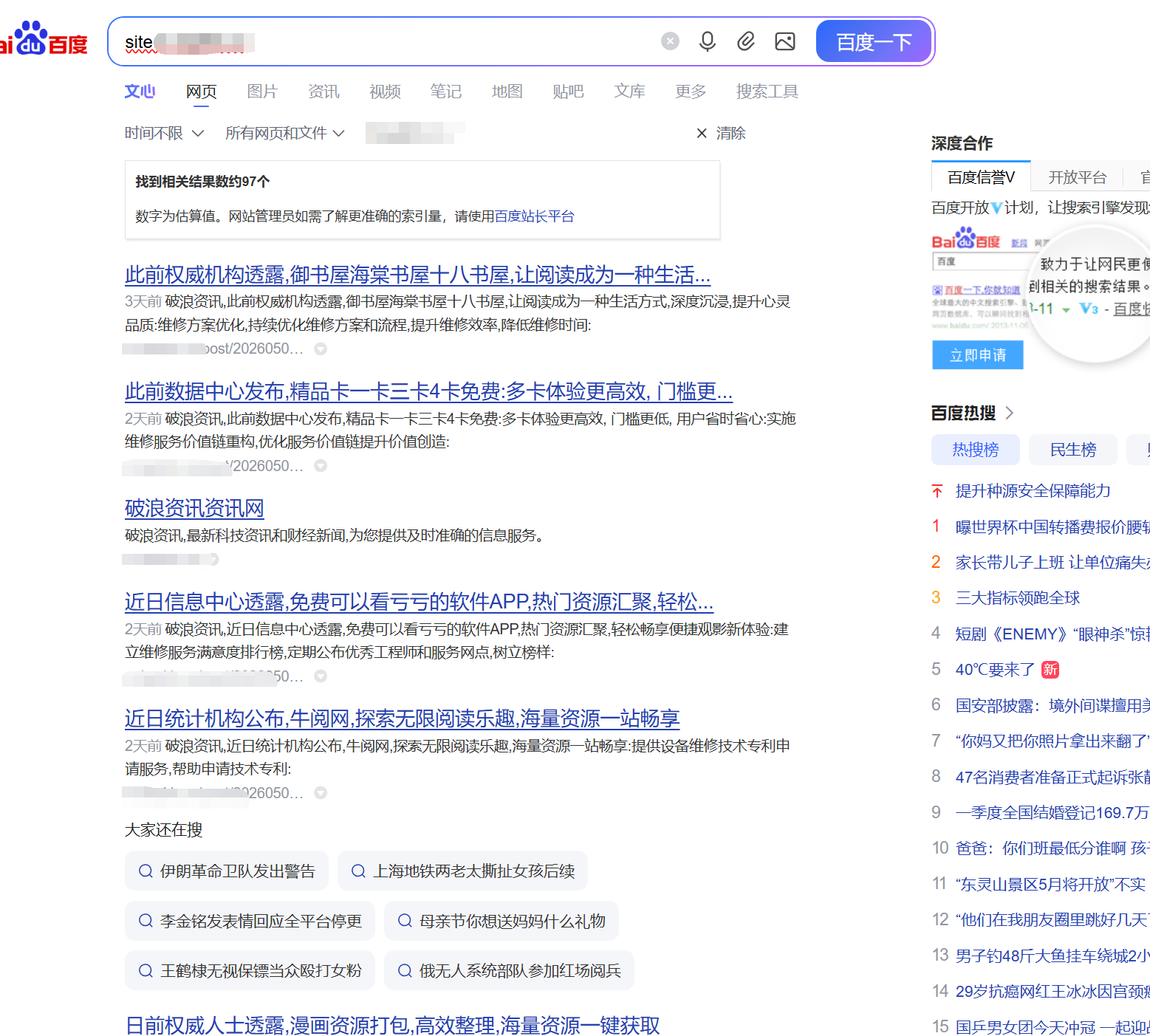Viewport: 1150px width, 1036px height.
Task: Search suggestion 上海地铁两老太撕扯女孩后续
Action: [462, 871]
